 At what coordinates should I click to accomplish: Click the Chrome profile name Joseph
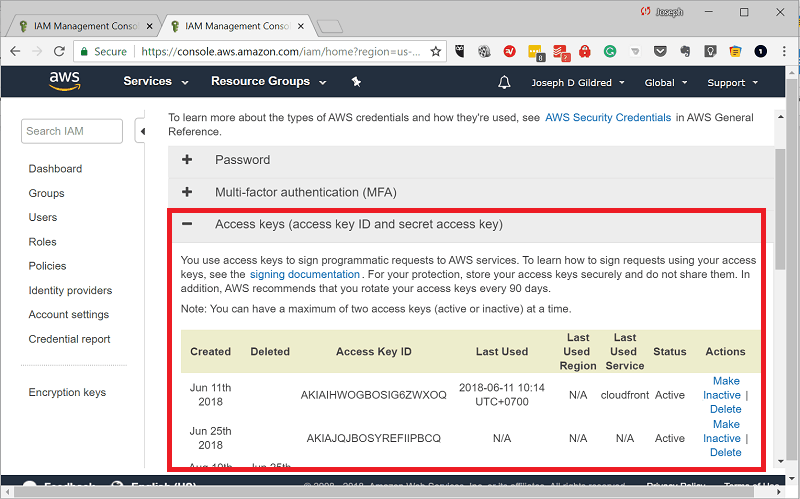coord(669,12)
